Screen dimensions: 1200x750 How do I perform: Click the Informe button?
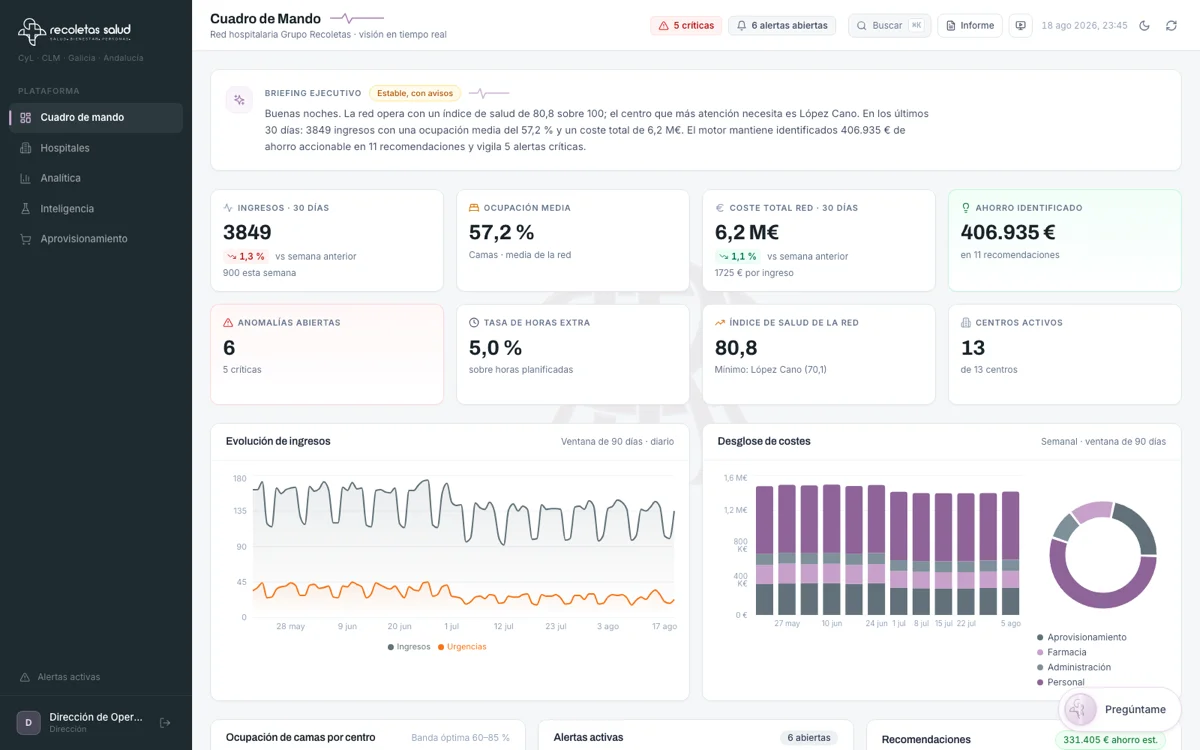tap(970, 26)
